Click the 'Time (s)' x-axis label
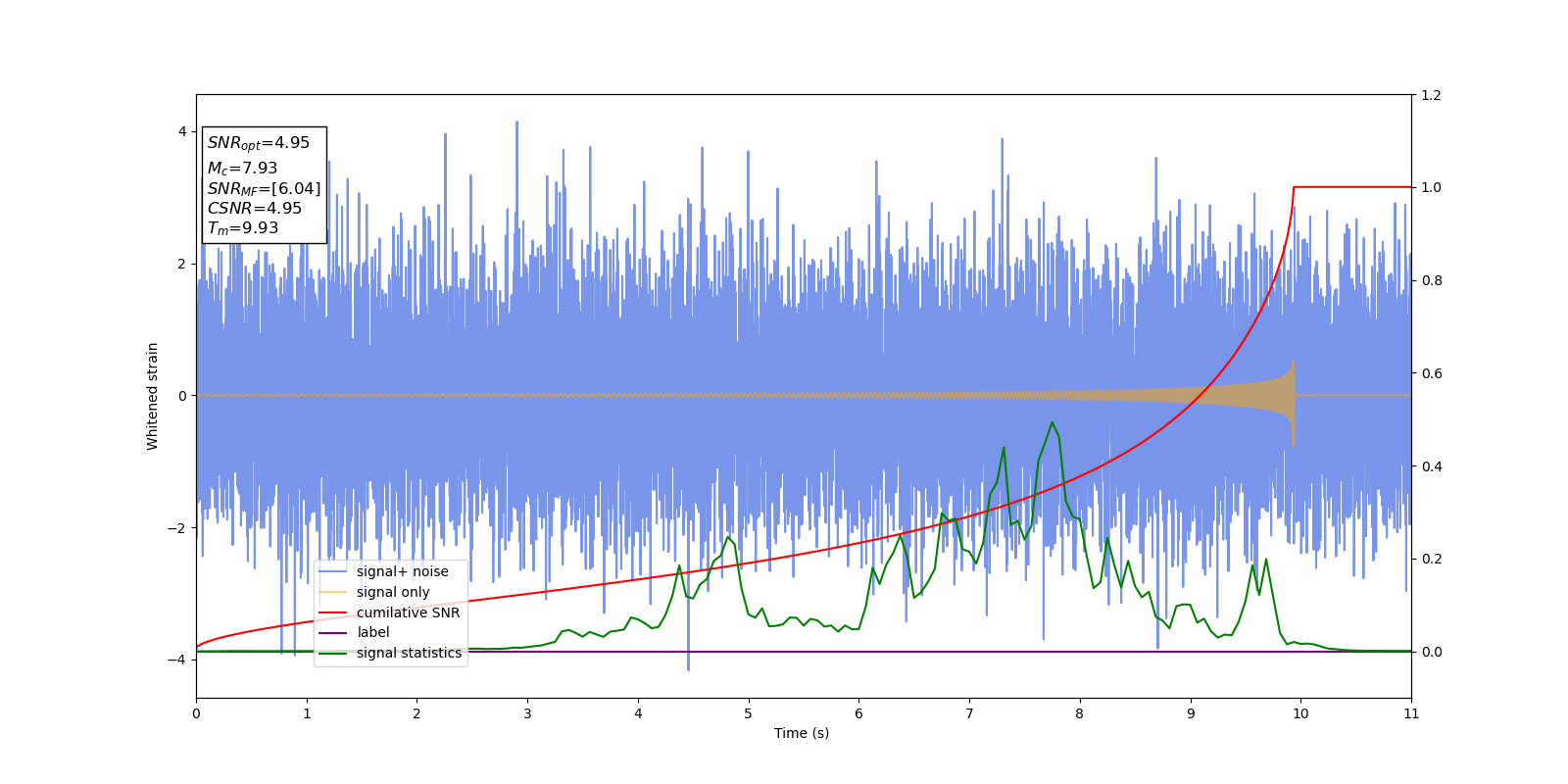Image resolution: width=1568 pixels, height=784 pixels. coord(802,733)
